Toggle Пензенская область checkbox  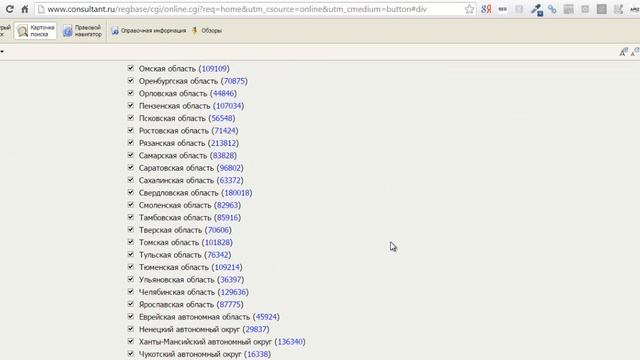(131, 105)
